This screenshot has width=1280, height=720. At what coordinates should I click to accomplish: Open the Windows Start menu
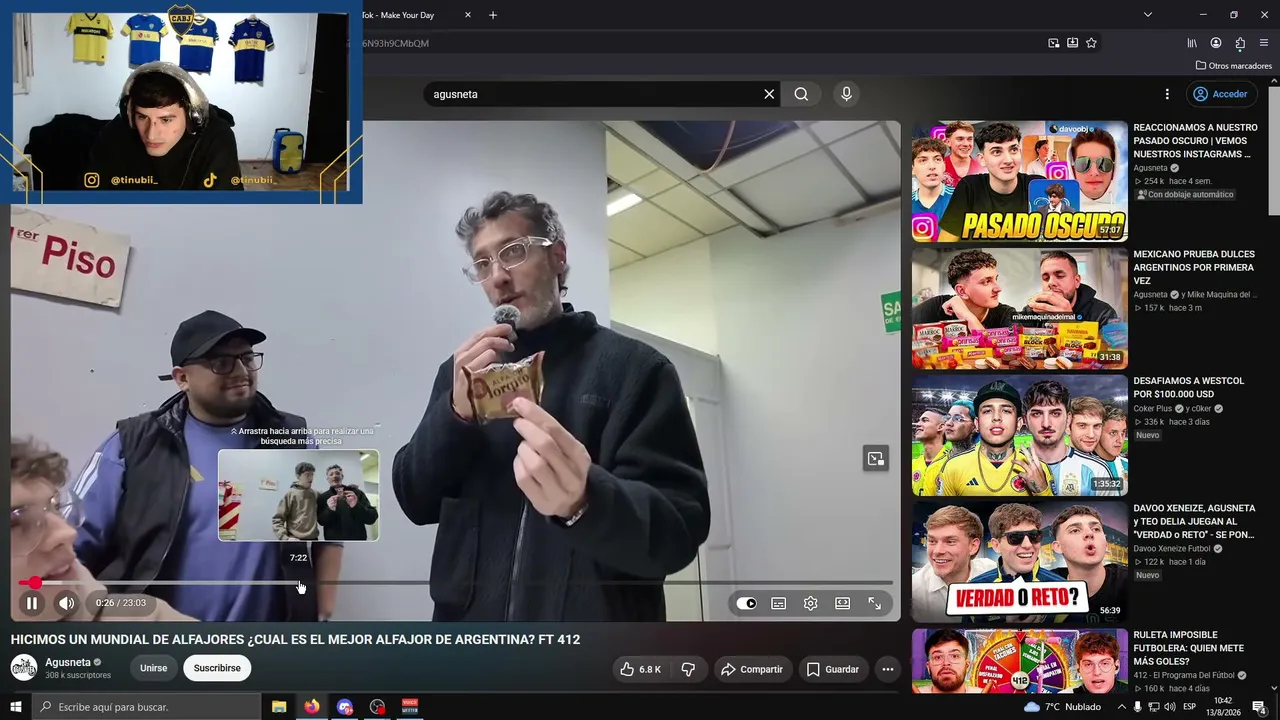click(x=16, y=707)
